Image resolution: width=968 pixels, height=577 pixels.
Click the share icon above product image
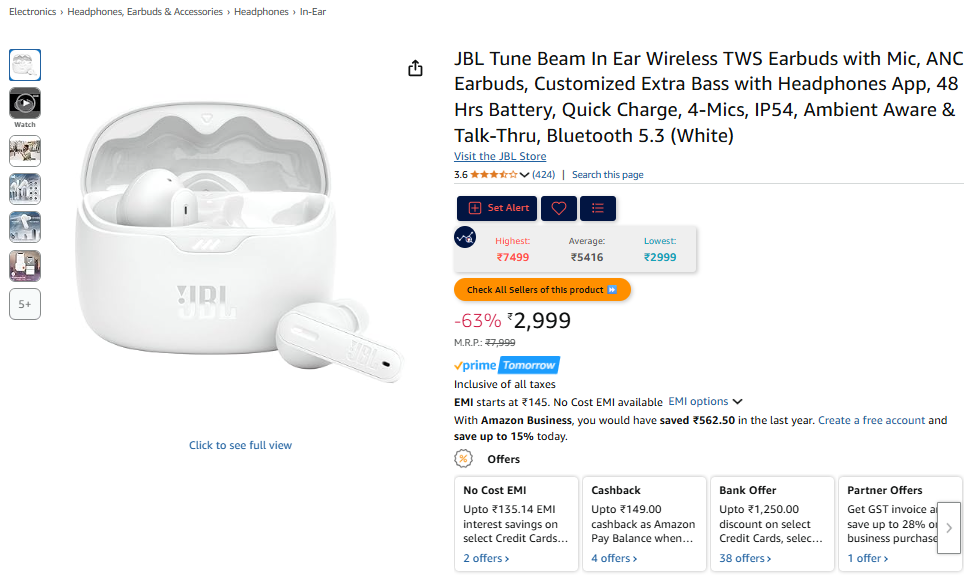[416, 68]
